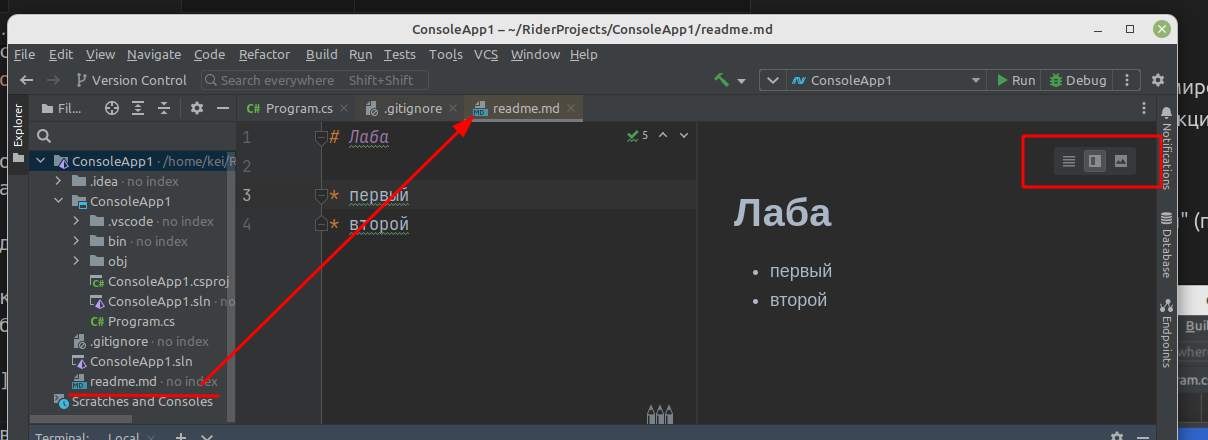Open the Database tool window
The image size is (1208, 440).
1166,245
